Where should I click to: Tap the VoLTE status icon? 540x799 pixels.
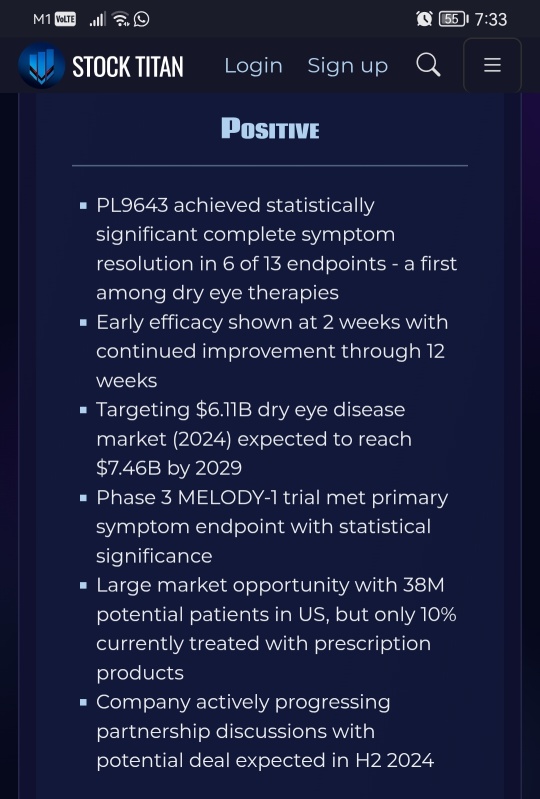tap(65, 19)
